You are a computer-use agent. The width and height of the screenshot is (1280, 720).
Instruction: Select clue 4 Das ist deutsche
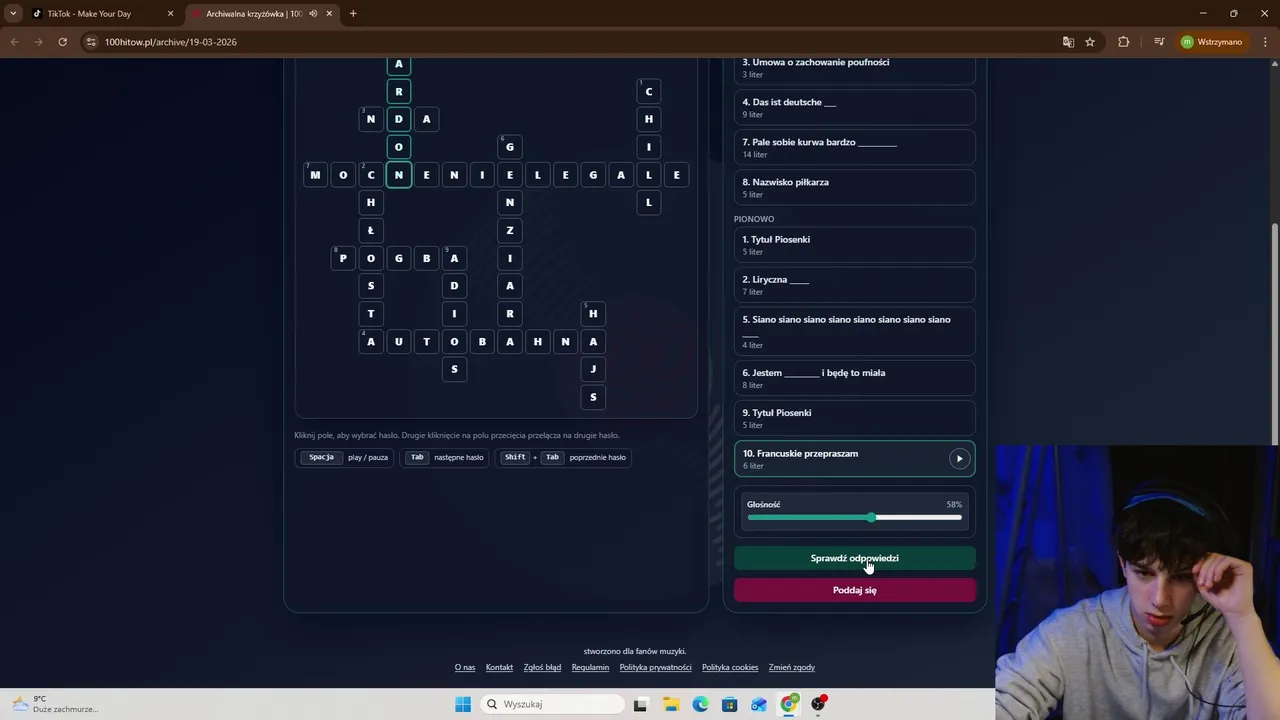(854, 107)
